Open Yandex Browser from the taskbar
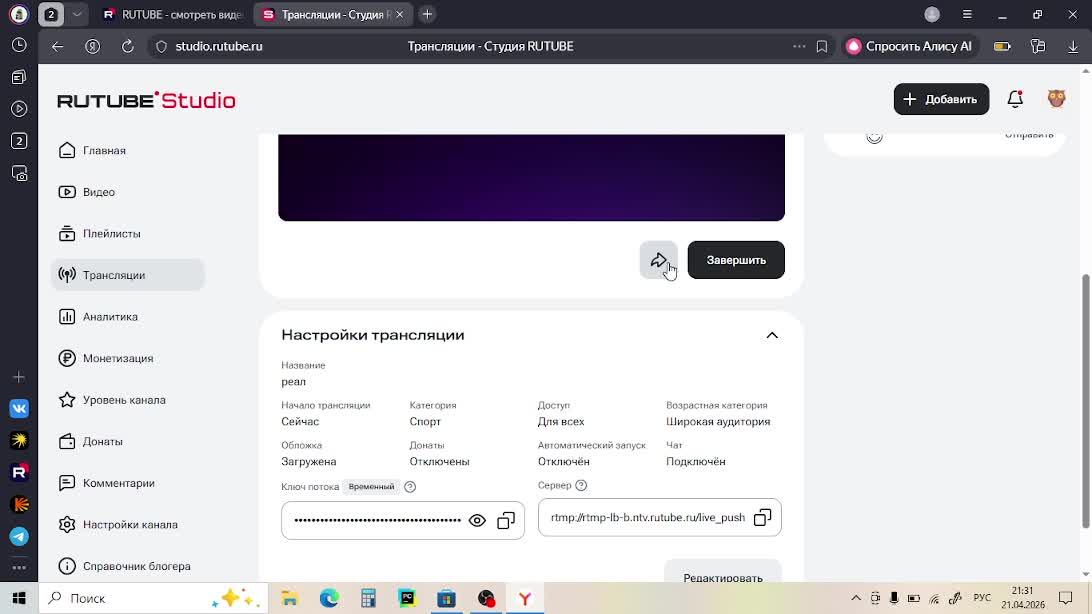 tap(525, 598)
